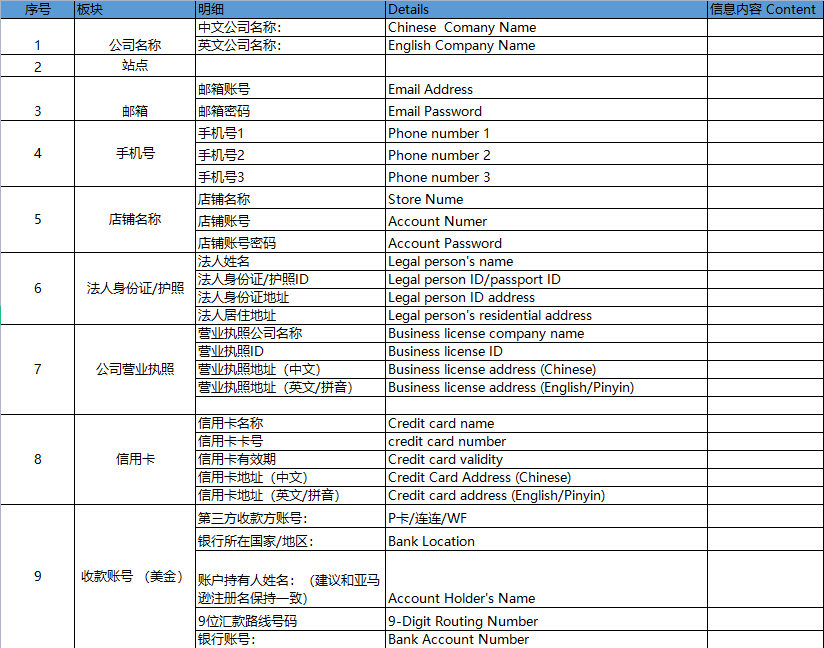Viewport: 824px width, 648px height.
Task: Click the cell '手机号3'
Action: 291,176
